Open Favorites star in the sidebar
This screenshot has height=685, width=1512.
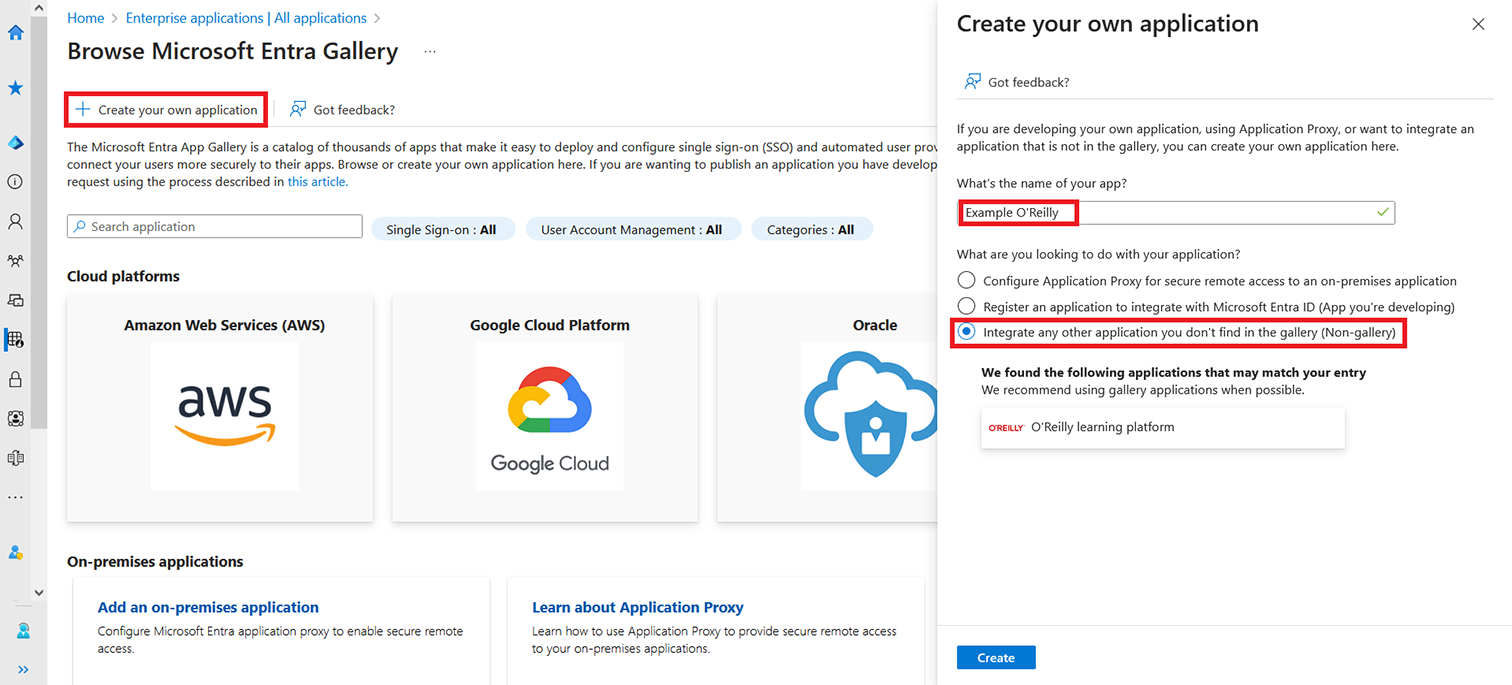coord(16,88)
